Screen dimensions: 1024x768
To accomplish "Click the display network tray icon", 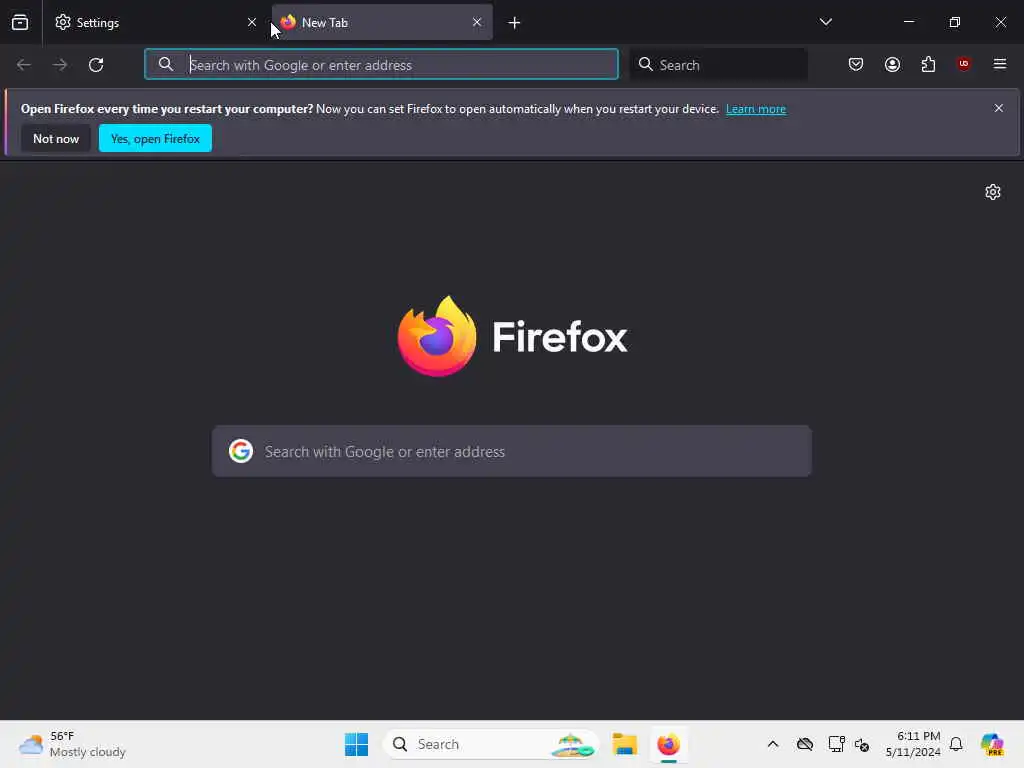I will (837, 744).
